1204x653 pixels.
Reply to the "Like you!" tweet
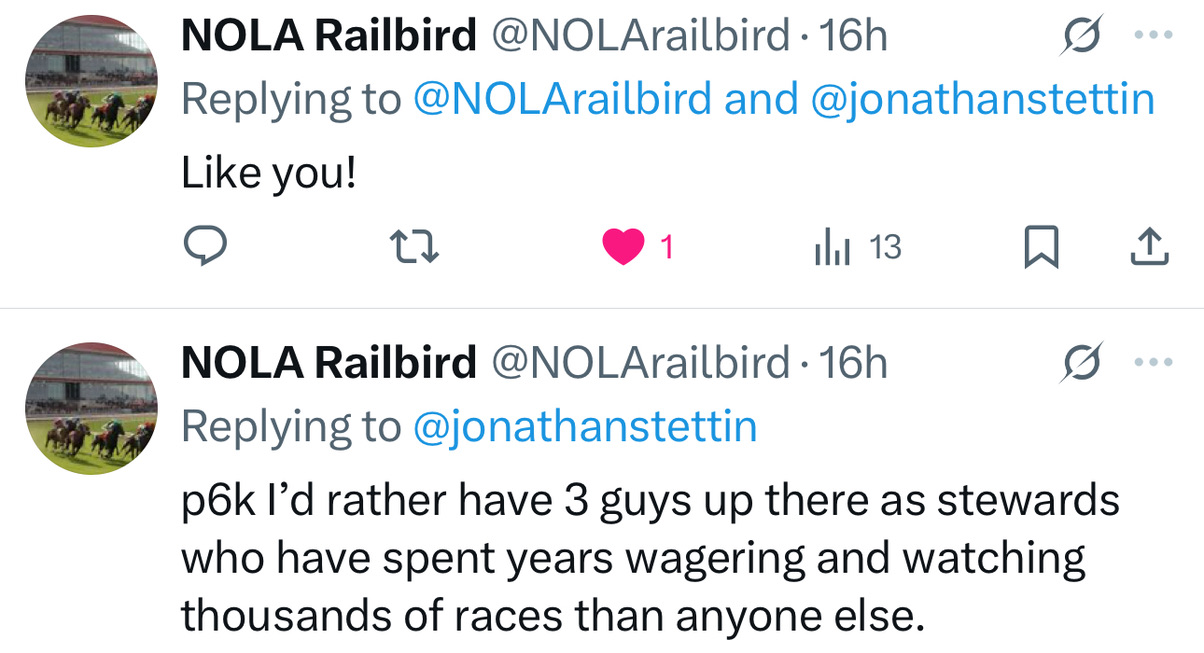206,246
